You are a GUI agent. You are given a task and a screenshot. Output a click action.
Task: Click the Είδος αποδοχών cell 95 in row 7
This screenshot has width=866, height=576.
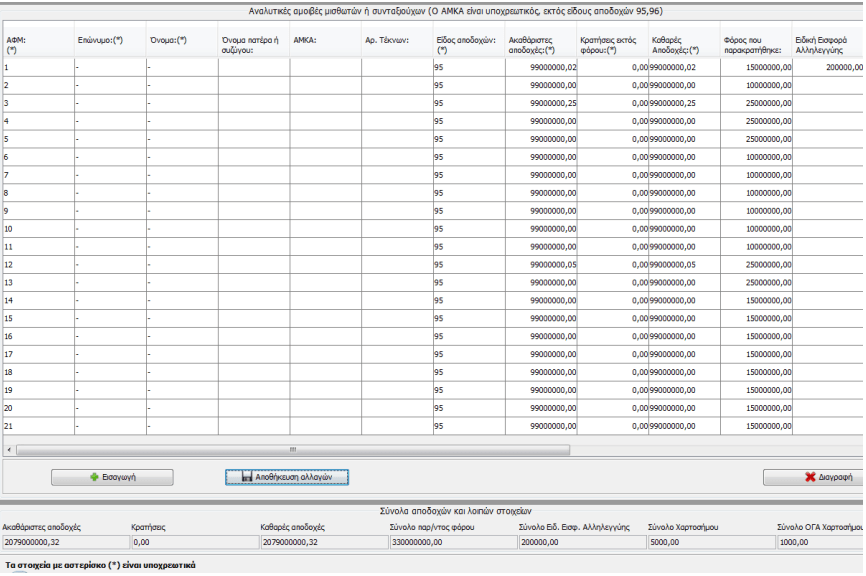[469, 175]
